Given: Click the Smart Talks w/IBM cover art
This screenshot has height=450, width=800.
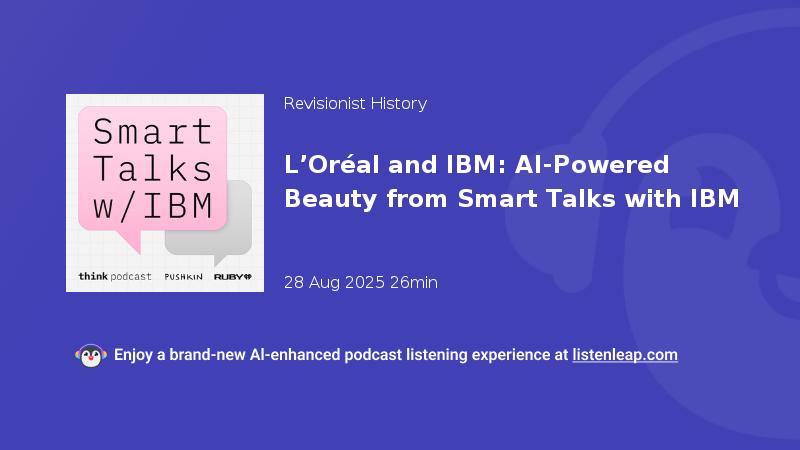Looking at the screenshot, I should pyautogui.click(x=165, y=193).
